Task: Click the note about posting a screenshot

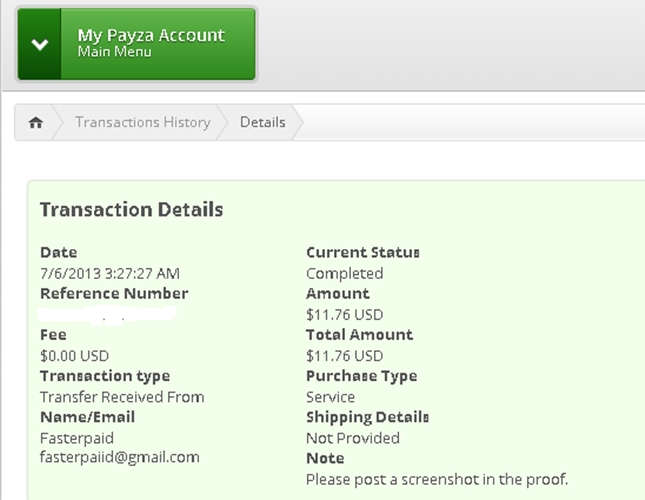Action: 436,479
